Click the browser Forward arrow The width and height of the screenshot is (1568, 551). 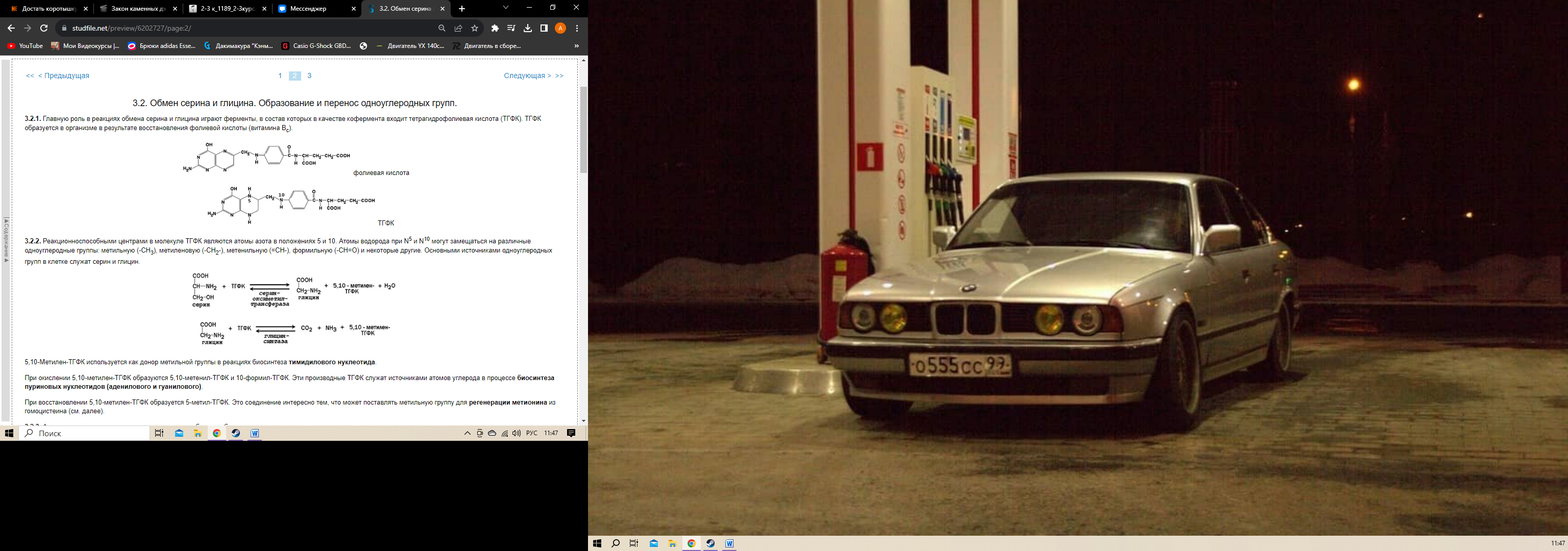[28, 28]
